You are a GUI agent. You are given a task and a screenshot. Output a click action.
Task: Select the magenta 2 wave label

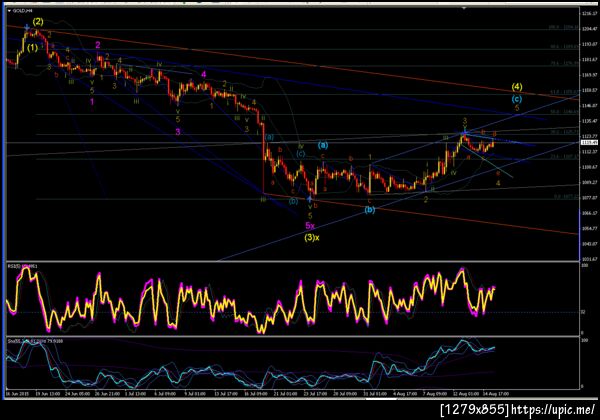(98, 45)
